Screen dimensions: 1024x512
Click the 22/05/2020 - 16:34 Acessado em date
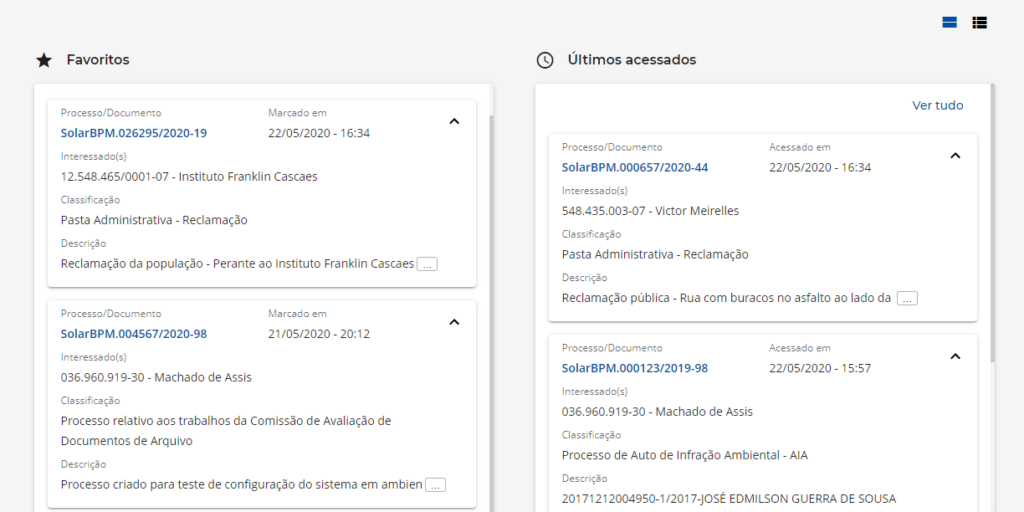(820, 168)
